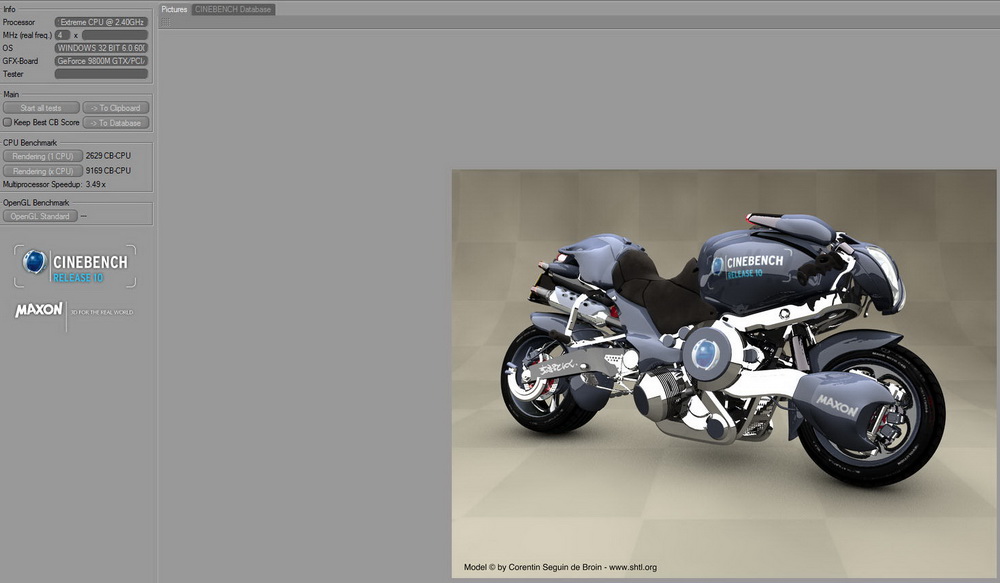Enable Keep Best CB Score checkbox
Viewport: 1000px width, 583px height.
[x=8, y=122]
